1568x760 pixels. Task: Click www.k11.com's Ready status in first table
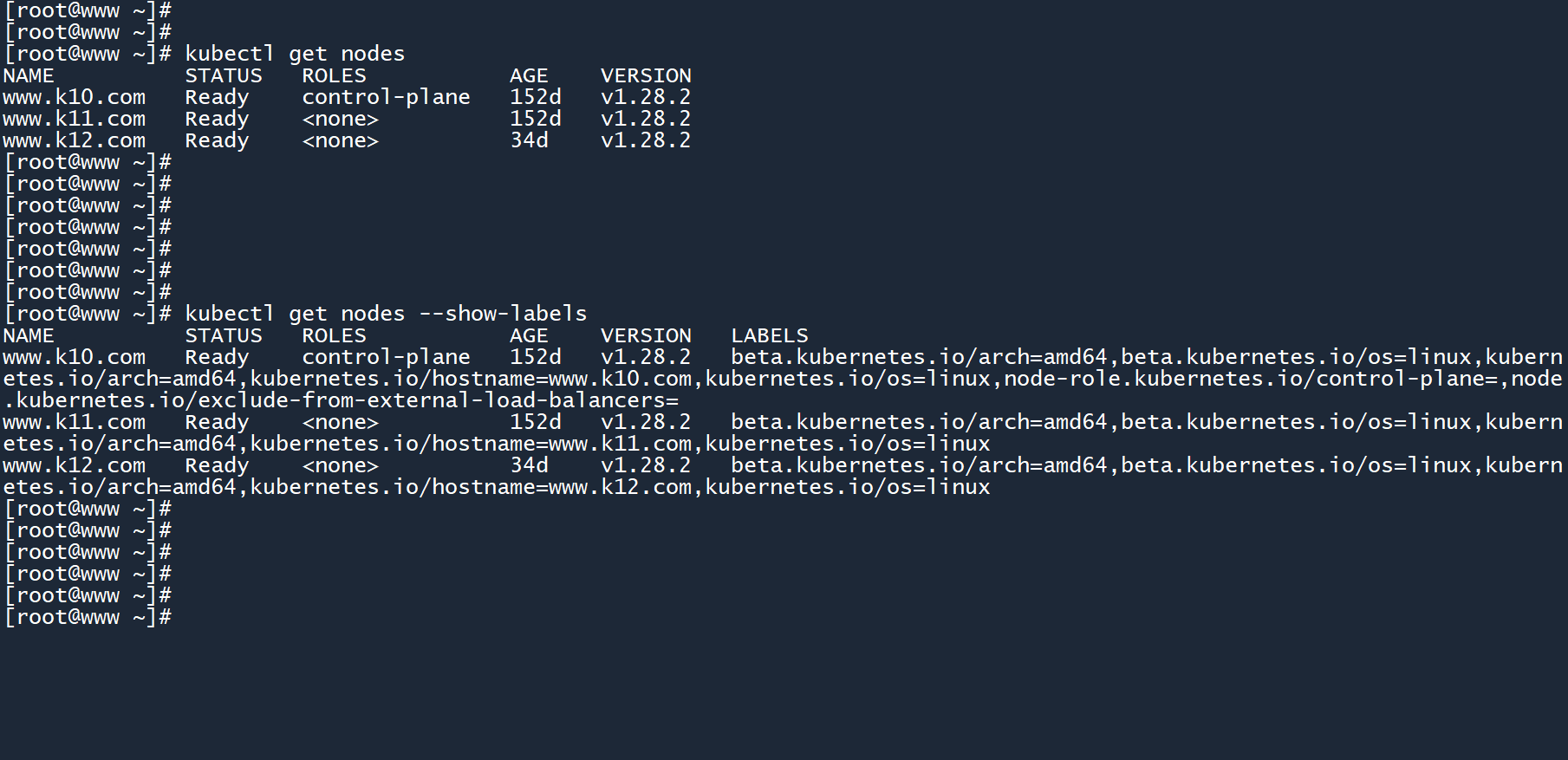coord(217,119)
